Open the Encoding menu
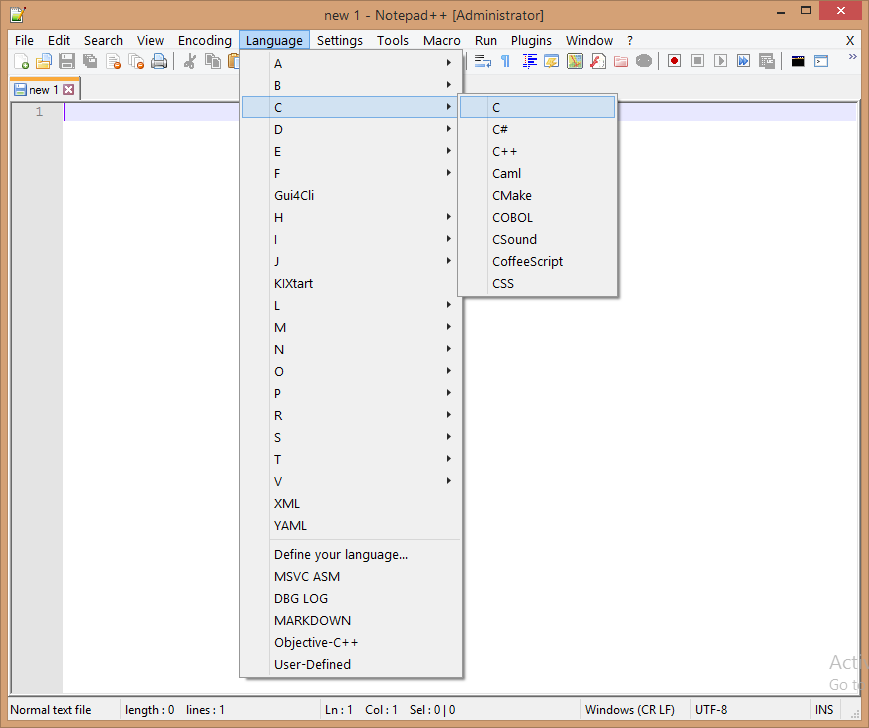The image size is (869, 728). click(x=205, y=40)
